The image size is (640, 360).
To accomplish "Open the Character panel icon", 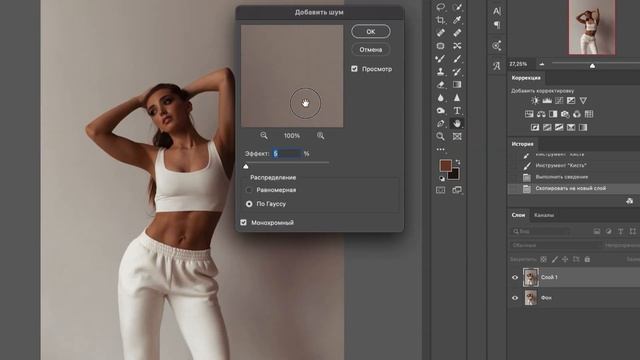I will point(497,11).
